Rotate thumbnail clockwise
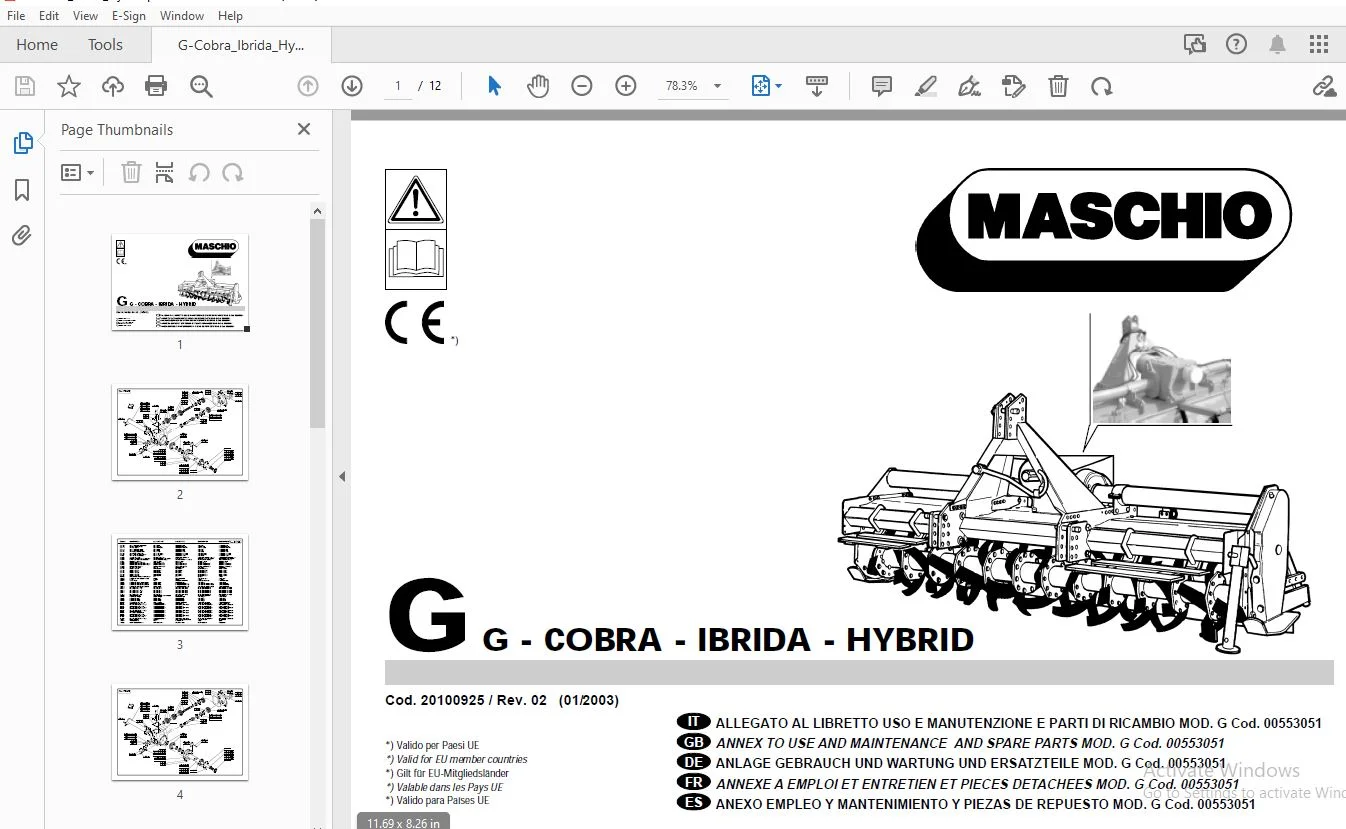 click(233, 173)
